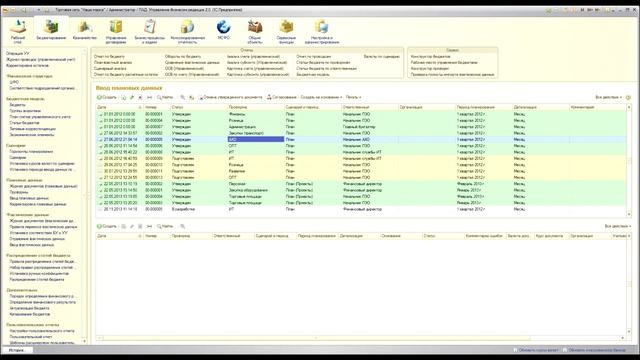Open the МСФО globe section
640x360 pixels.
click(224, 30)
